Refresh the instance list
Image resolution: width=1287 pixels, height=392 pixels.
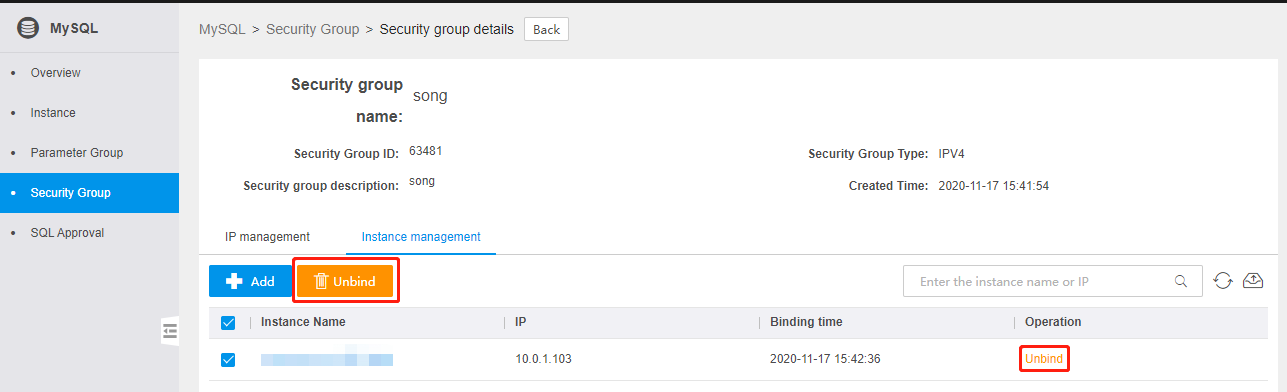(1222, 281)
